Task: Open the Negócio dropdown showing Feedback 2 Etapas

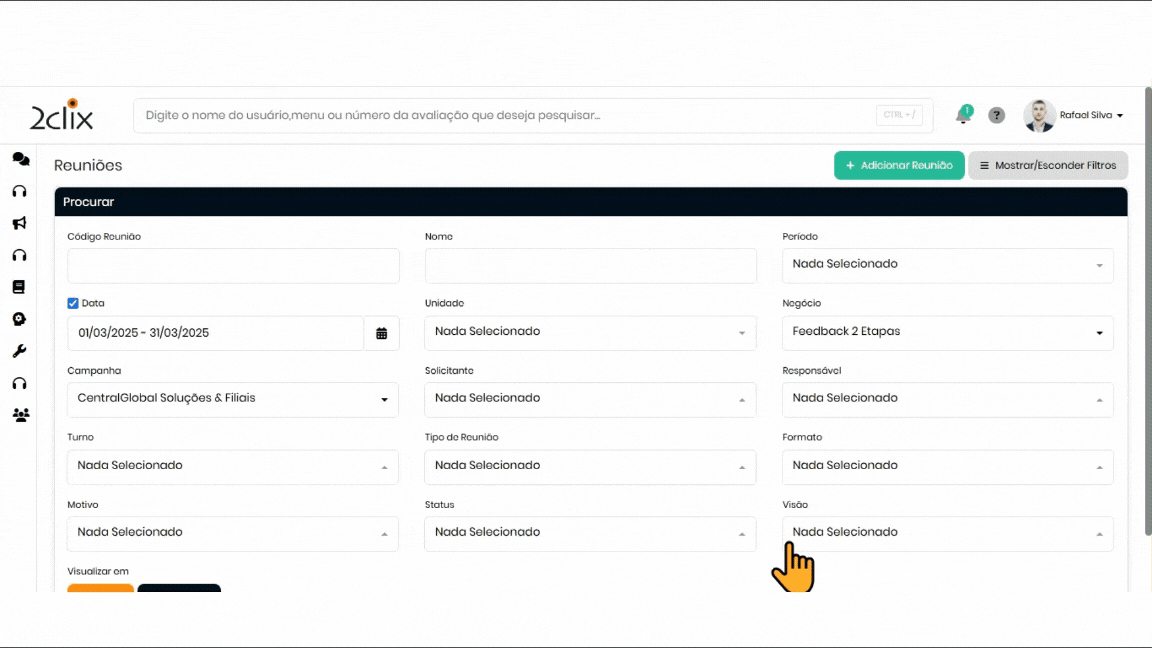Action: click(947, 332)
